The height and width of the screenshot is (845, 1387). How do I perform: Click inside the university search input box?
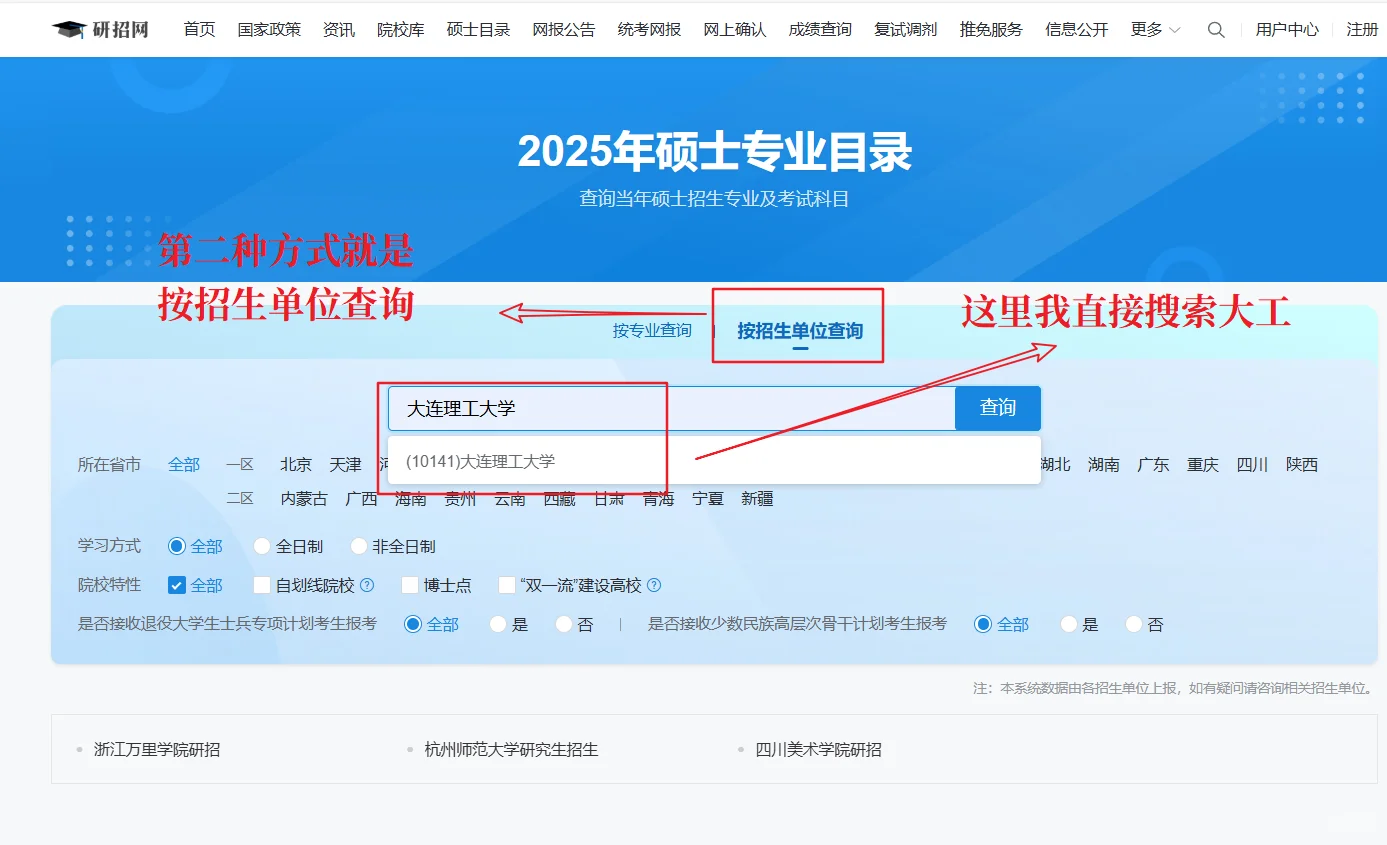pyautogui.click(x=600, y=407)
